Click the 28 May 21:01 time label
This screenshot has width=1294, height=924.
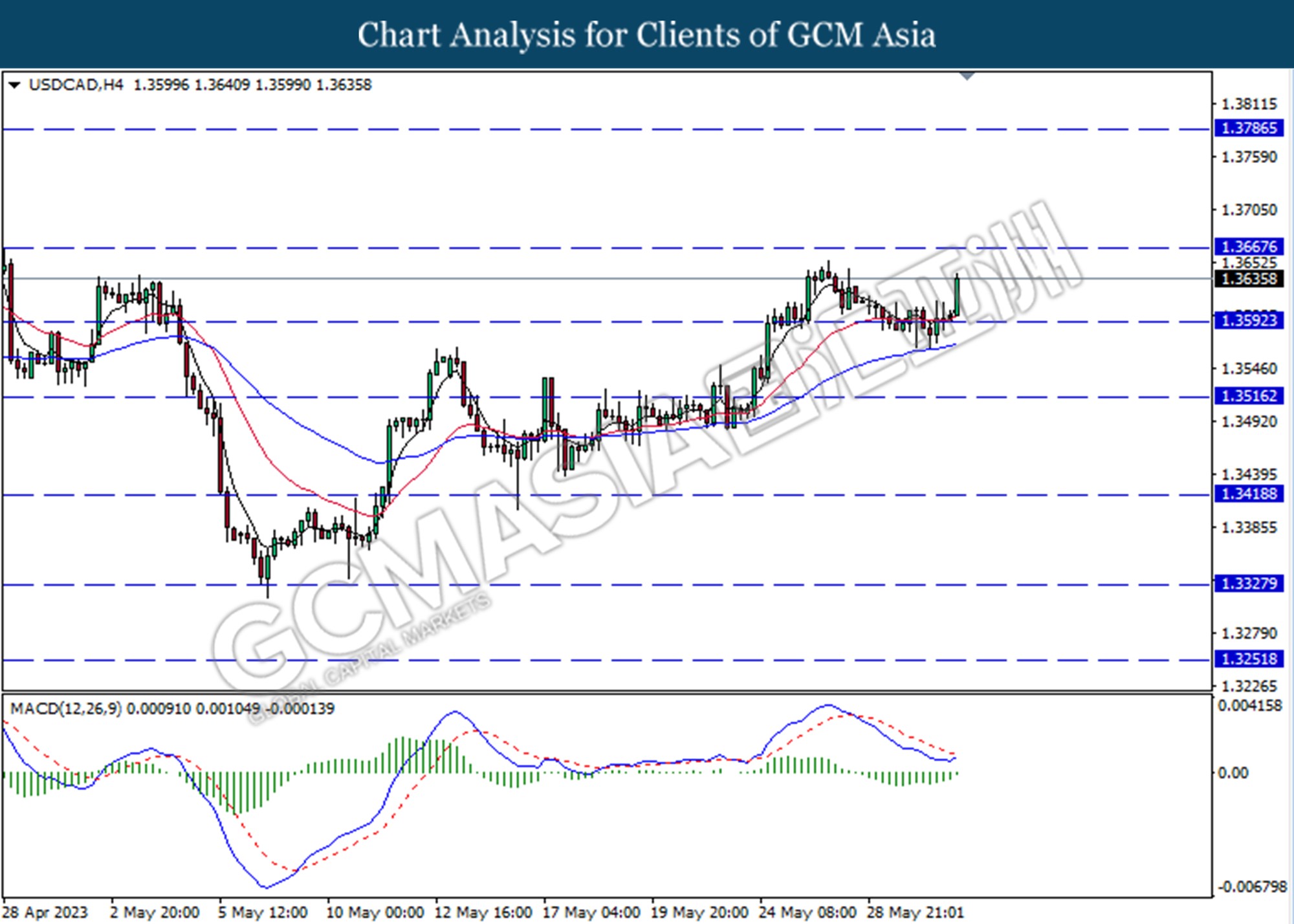coord(916,912)
